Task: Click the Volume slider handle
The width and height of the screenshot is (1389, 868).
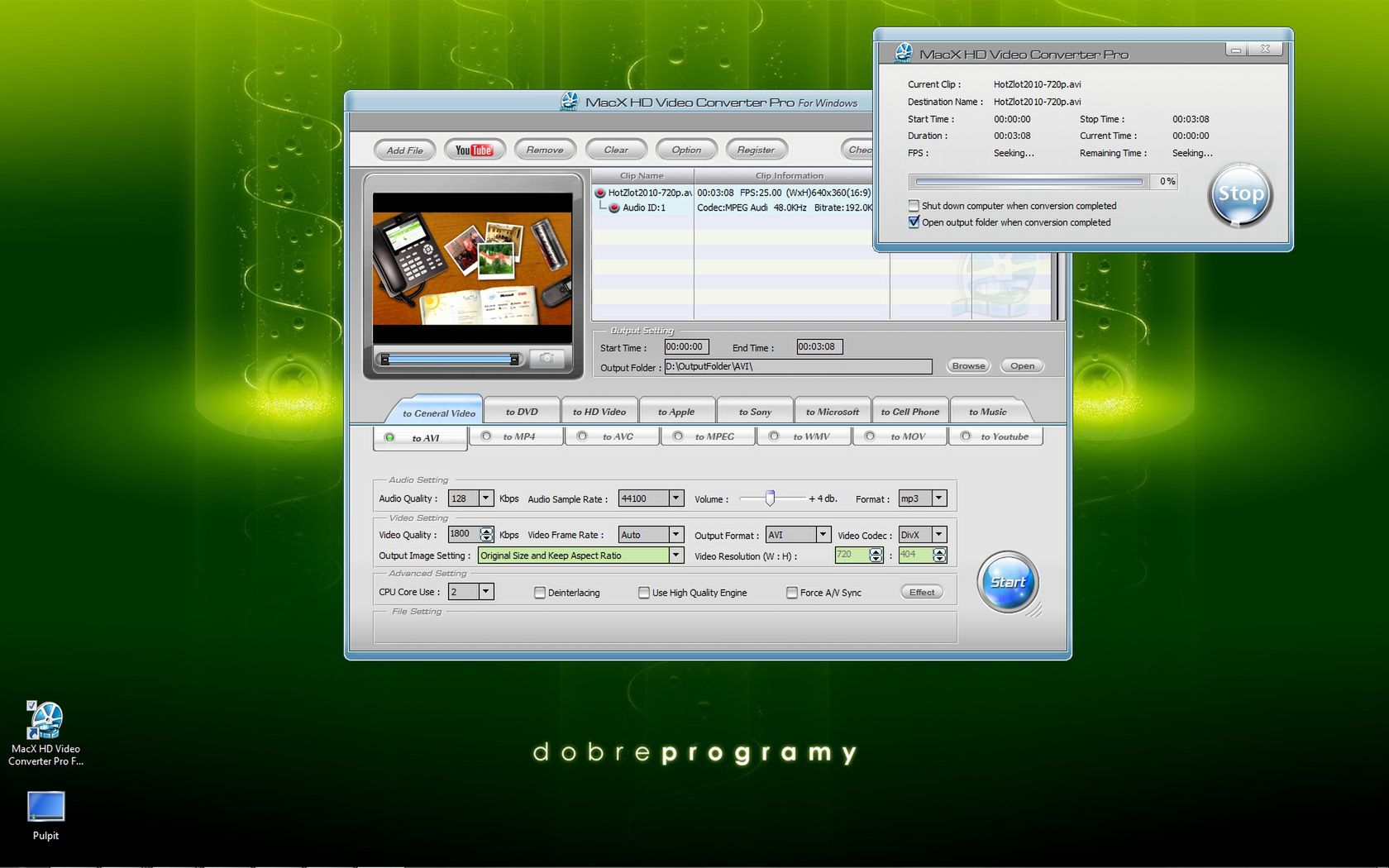Action: tap(770, 498)
